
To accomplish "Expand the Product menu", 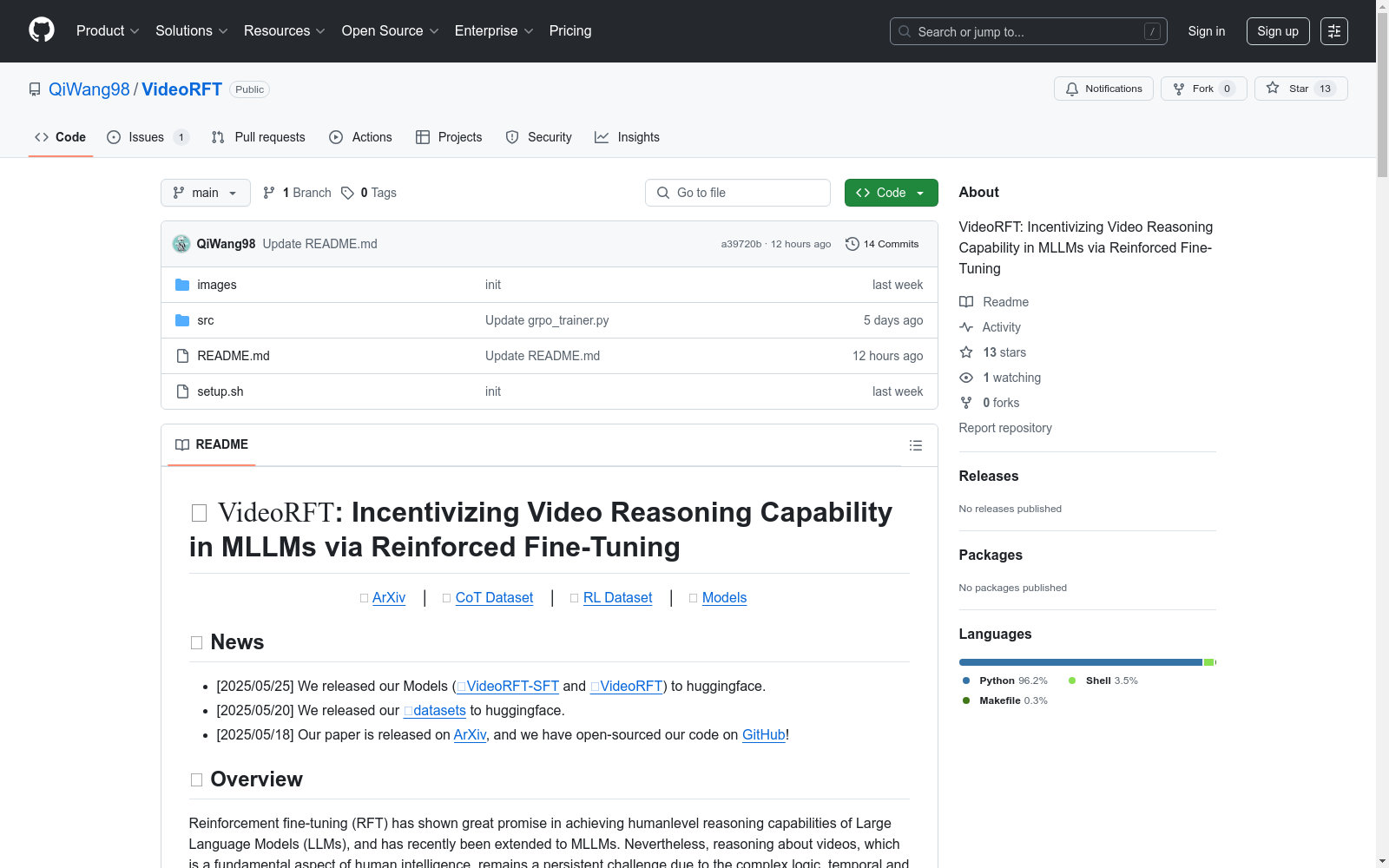I will click(108, 30).
